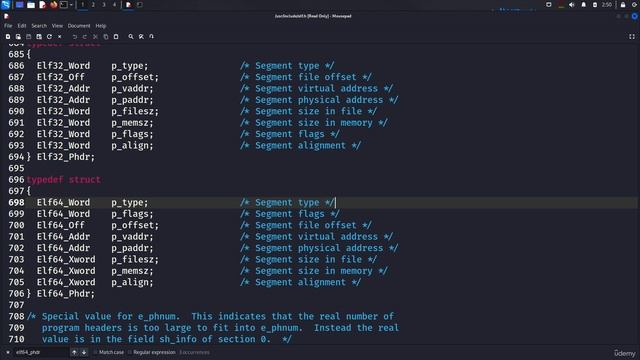Close the search bar with X icon
The height and width of the screenshot is (360, 640).
point(7,352)
